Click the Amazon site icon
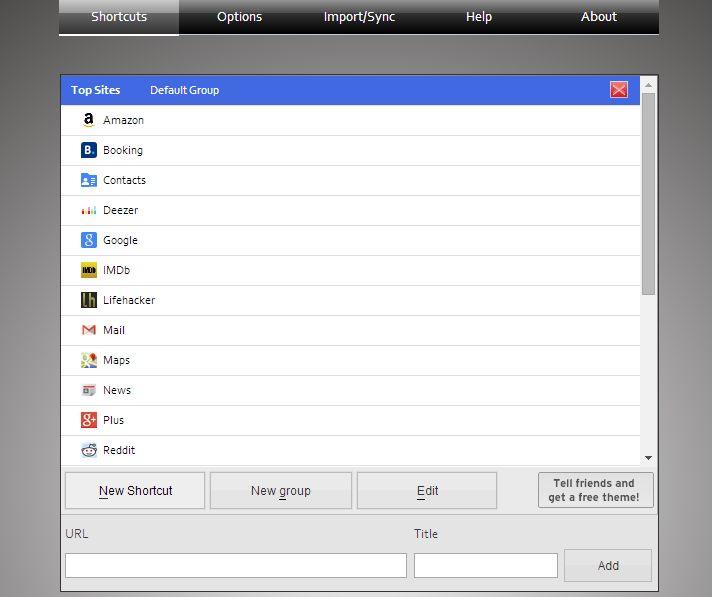Screen dimensions: 712x597 [89, 120]
